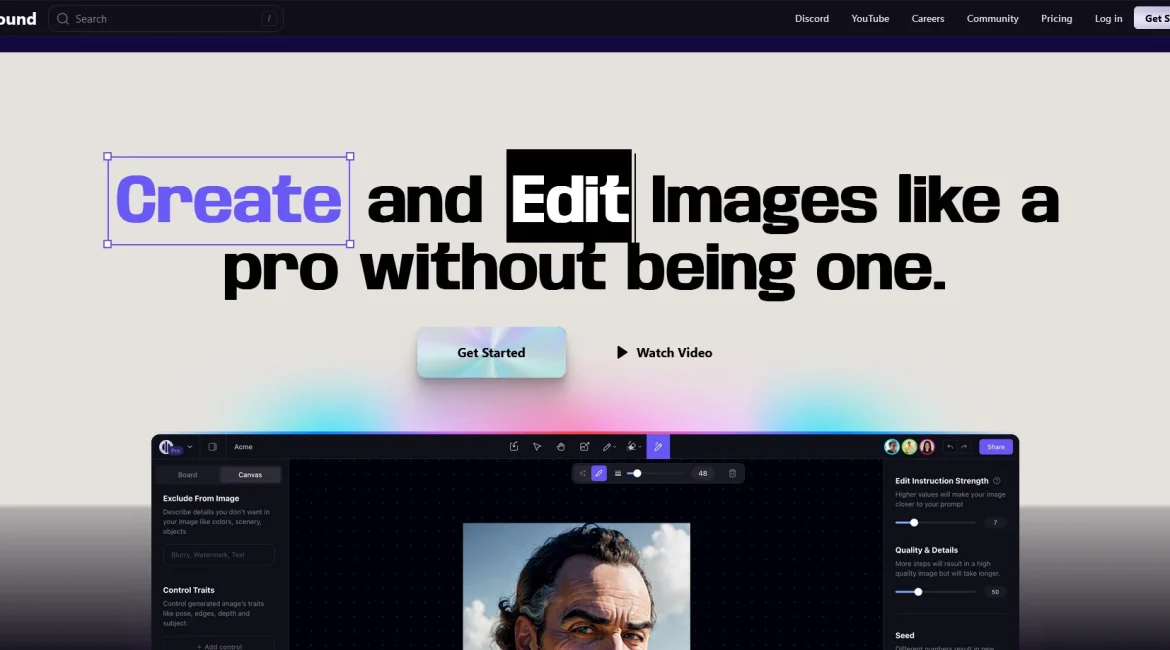Click the undo arrow
The width and height of the screenshot is (1170, 650).
click(x=950, y=447)
